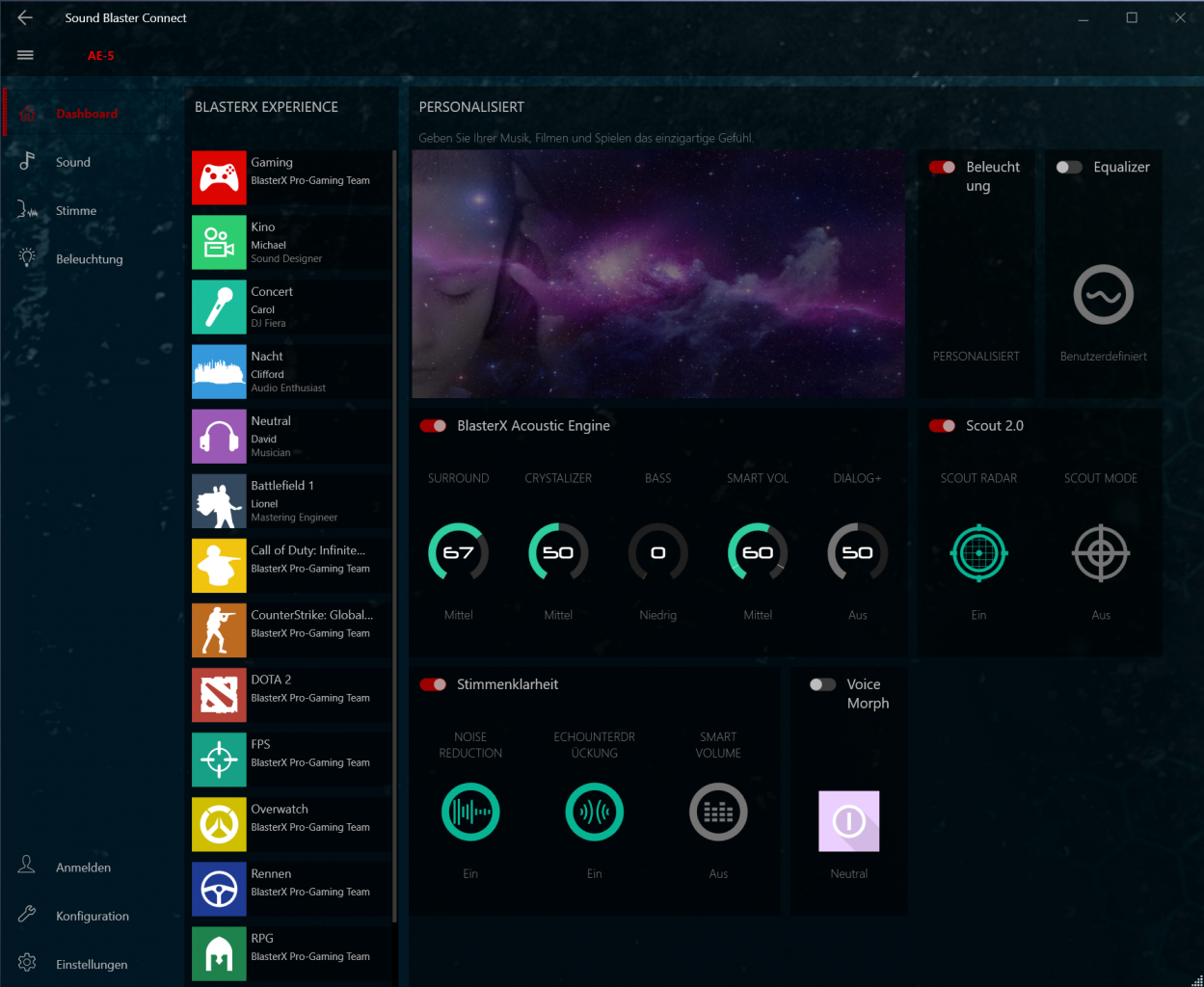Open the hamburger navigation menu
This screenshot has height=987, width=1204.
(25, 55)
